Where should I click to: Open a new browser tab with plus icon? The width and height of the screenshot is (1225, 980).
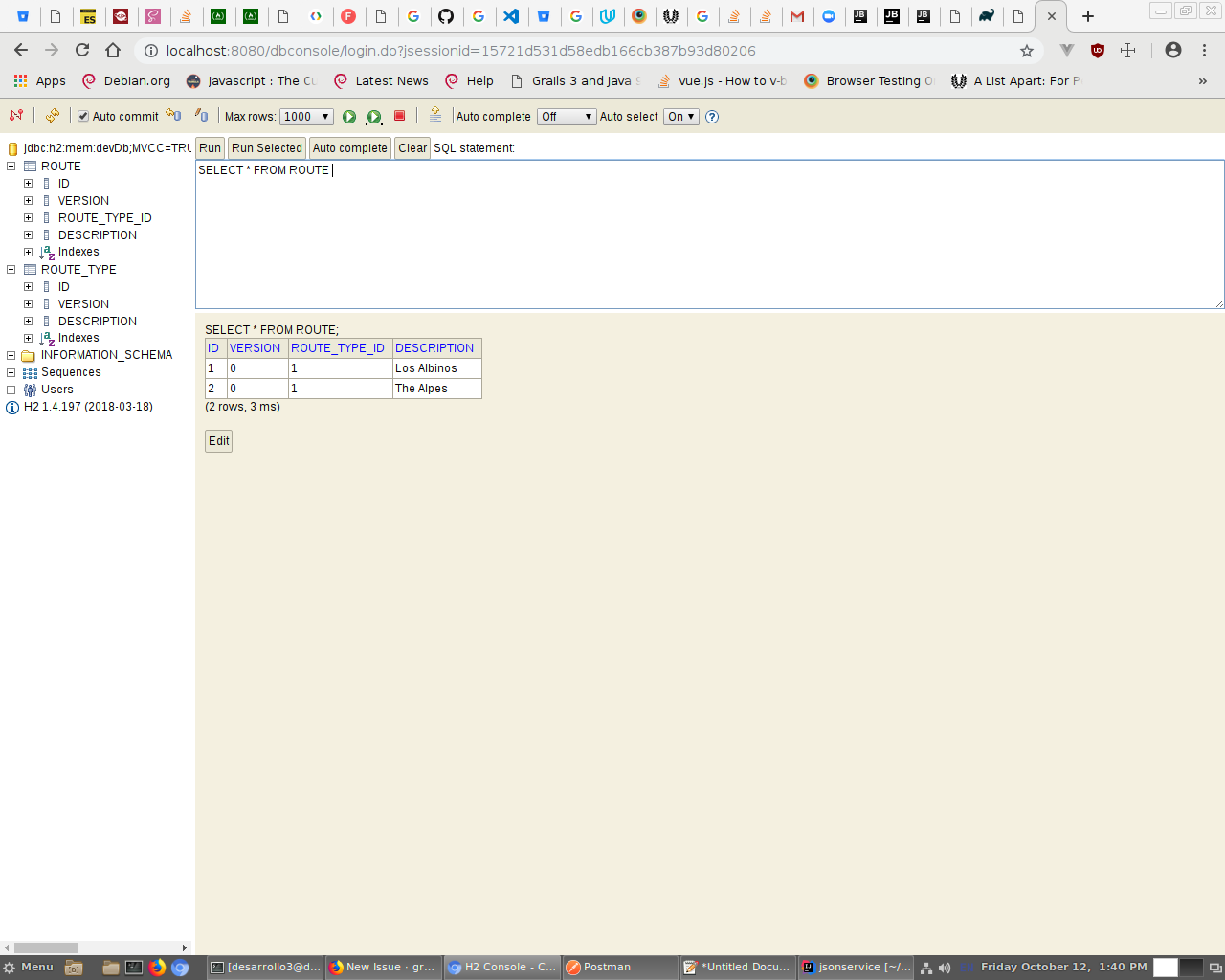pyautogui.click(x=1088, y=16)
